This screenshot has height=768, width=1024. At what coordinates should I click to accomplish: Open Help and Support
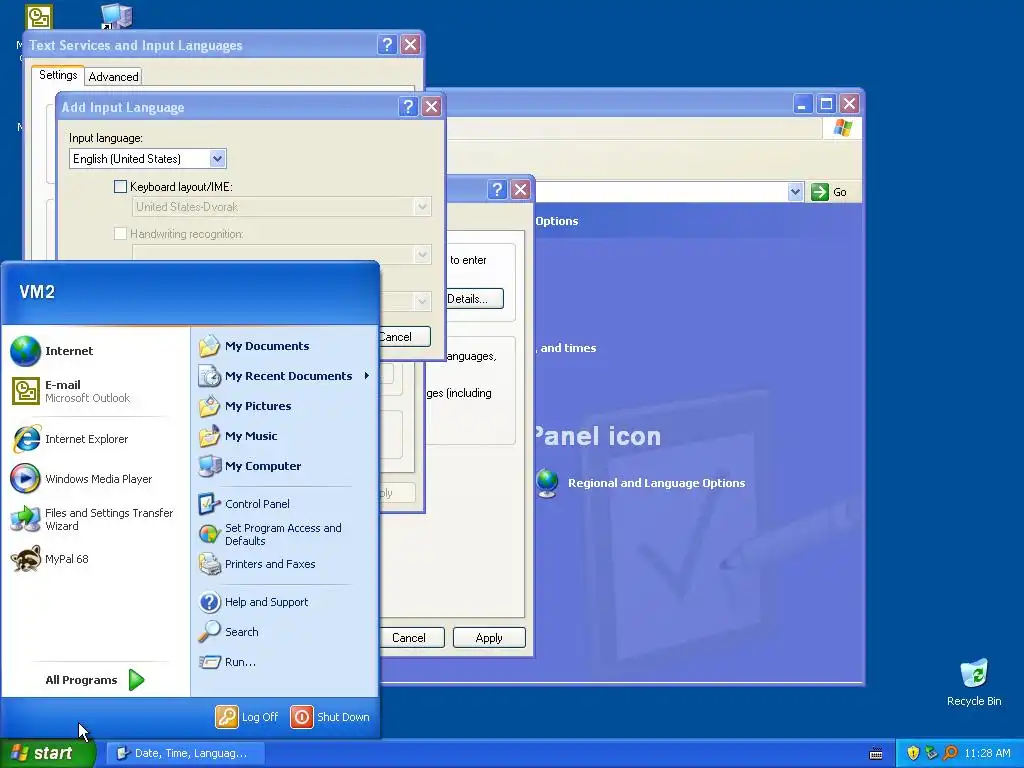click(253, 602)
